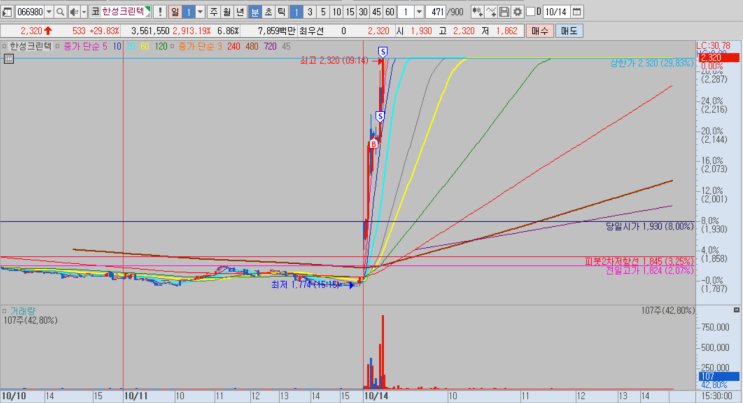The width and height of the screenshot is (743, 403).
Task: Click the 매도 sell button
Action: [x=569, y=31]
